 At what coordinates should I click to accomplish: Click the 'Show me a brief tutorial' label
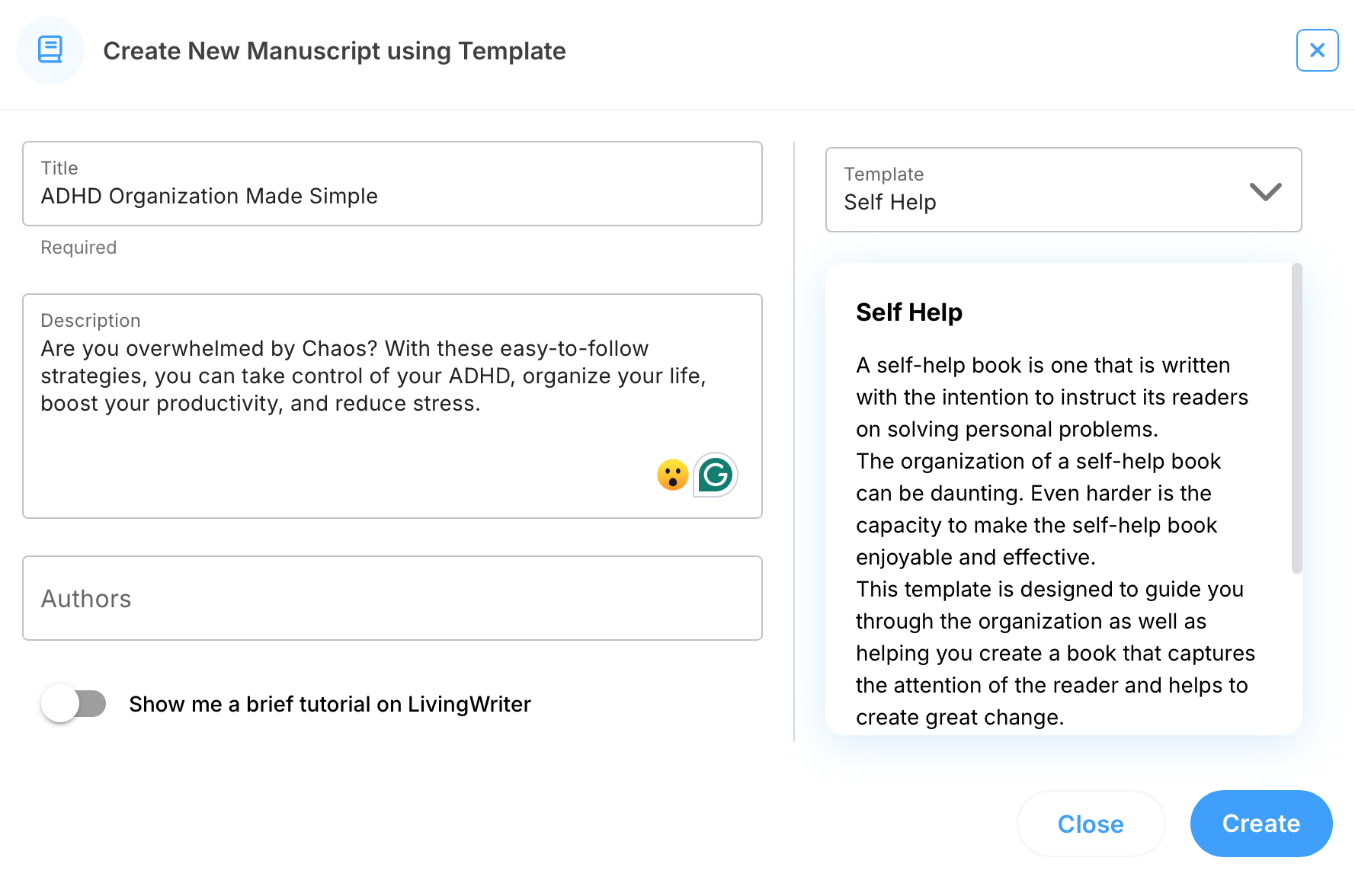click(x=329, y=704)
